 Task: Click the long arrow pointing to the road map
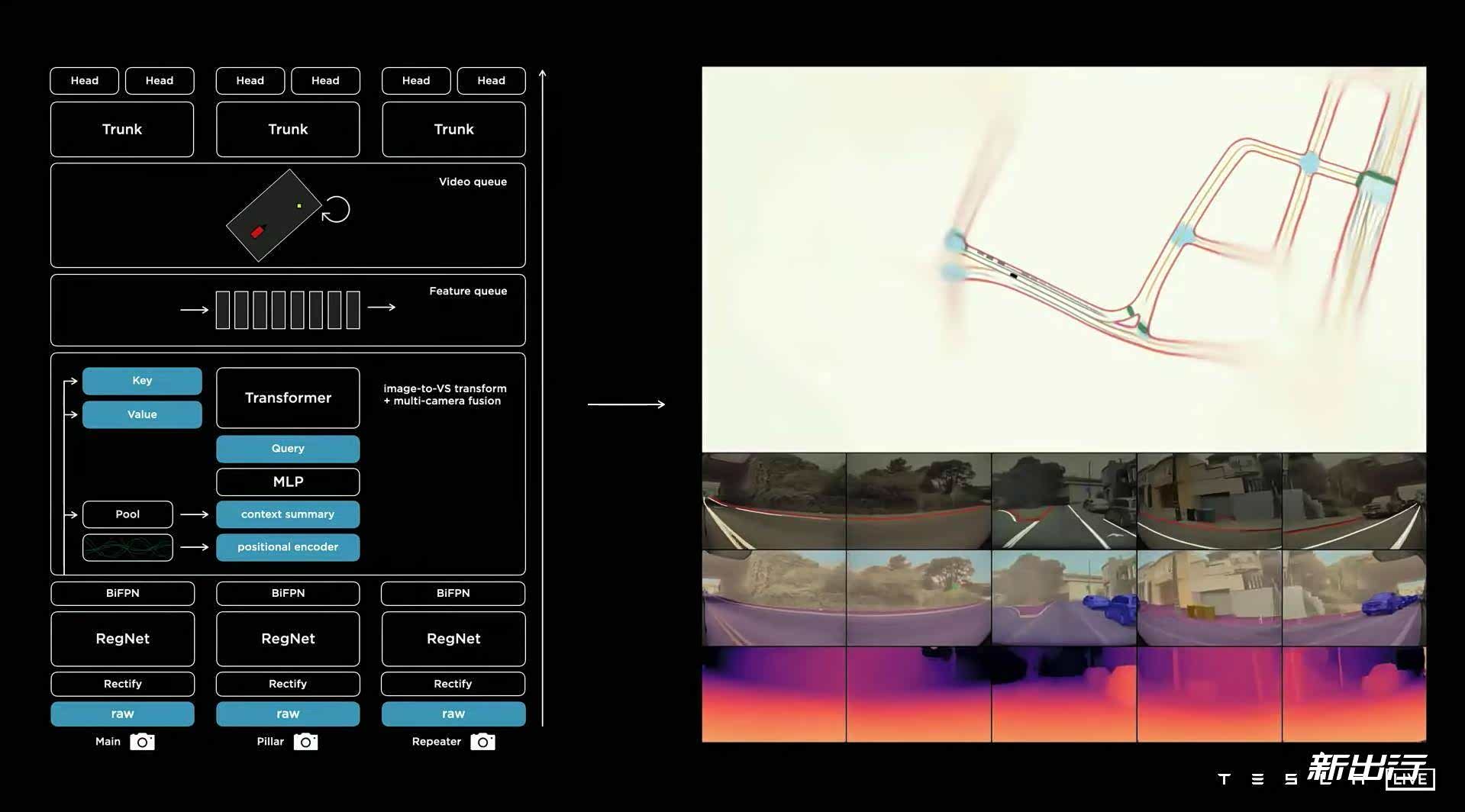[x=626, y=404]
